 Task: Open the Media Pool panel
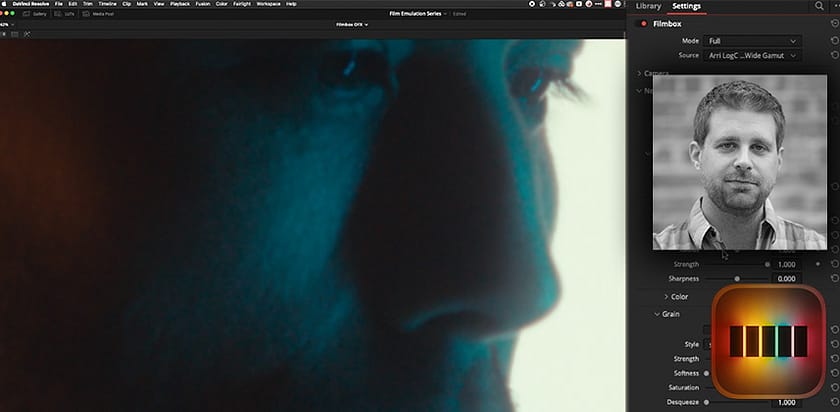pyautogui.click(x=99, y=14)
